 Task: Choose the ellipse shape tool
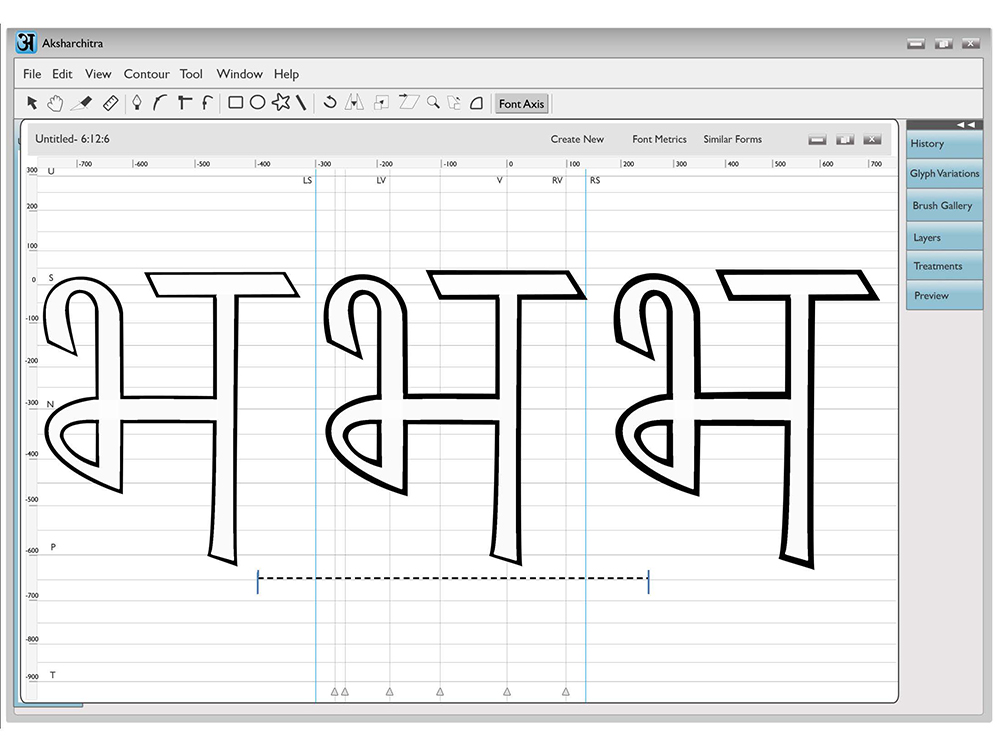(x=257, y=102)
